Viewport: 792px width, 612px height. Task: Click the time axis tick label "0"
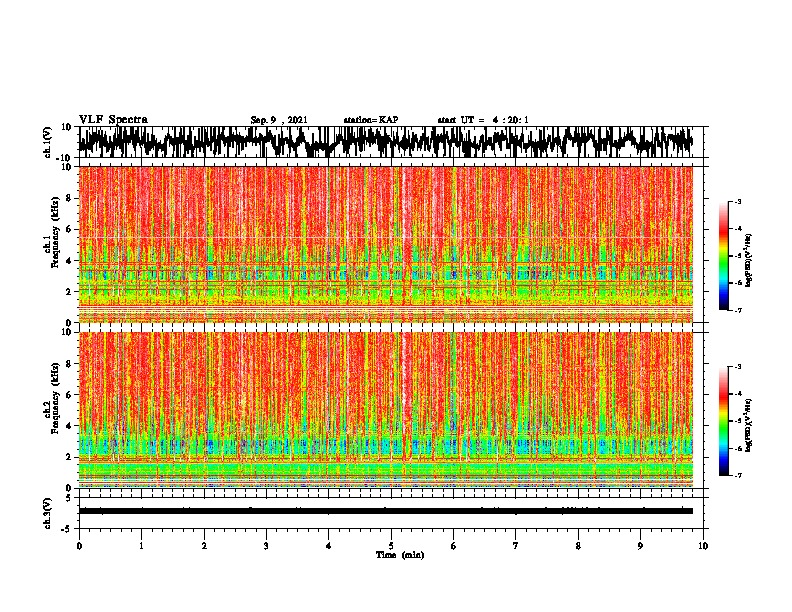[79, 546]
